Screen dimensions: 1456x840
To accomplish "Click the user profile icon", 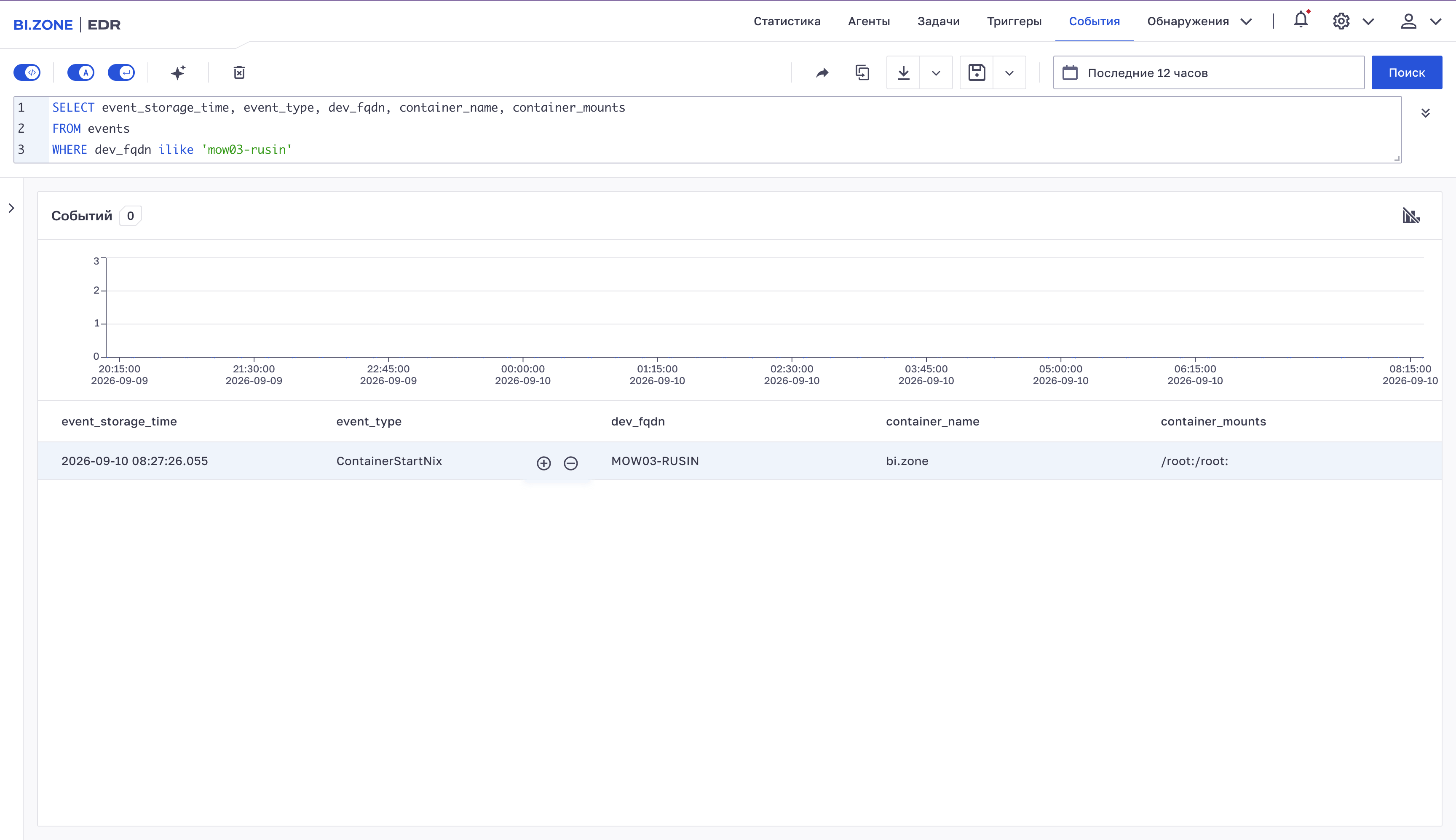I will (x=1409, y=21).
